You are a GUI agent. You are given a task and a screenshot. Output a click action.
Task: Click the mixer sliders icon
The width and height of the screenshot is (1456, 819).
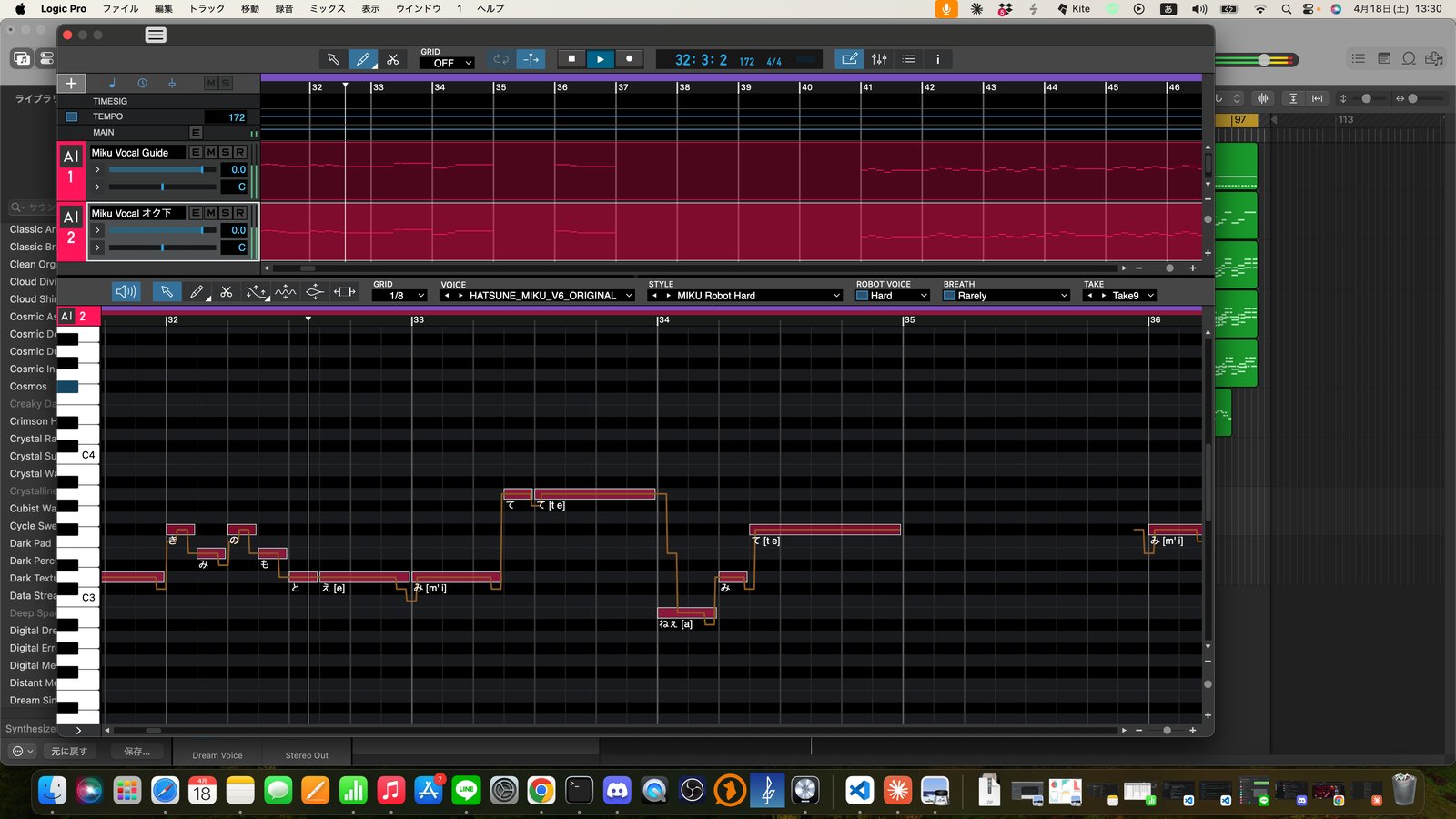tap(879, 59)
